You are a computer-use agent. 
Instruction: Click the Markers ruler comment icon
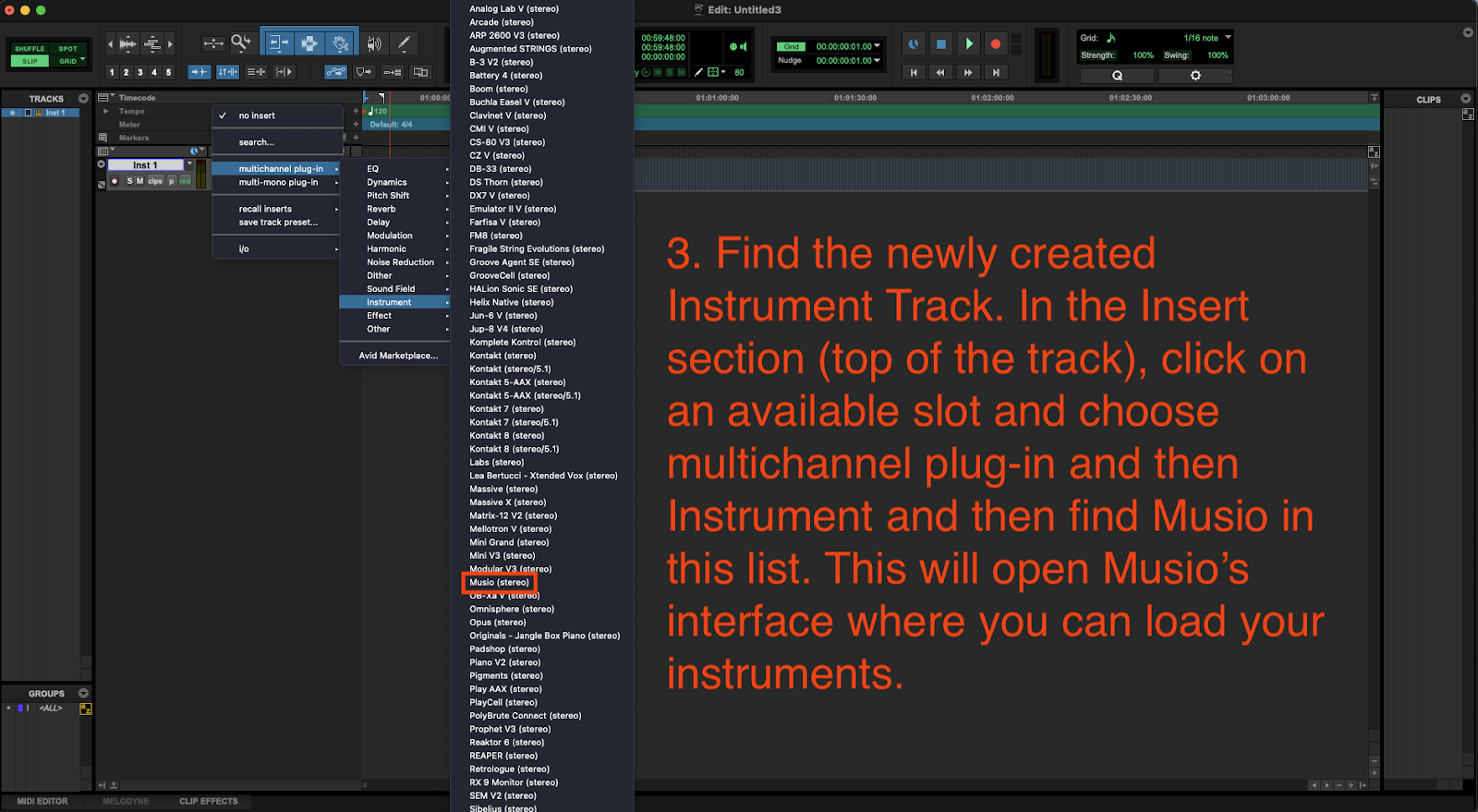(x=103, y=138)
